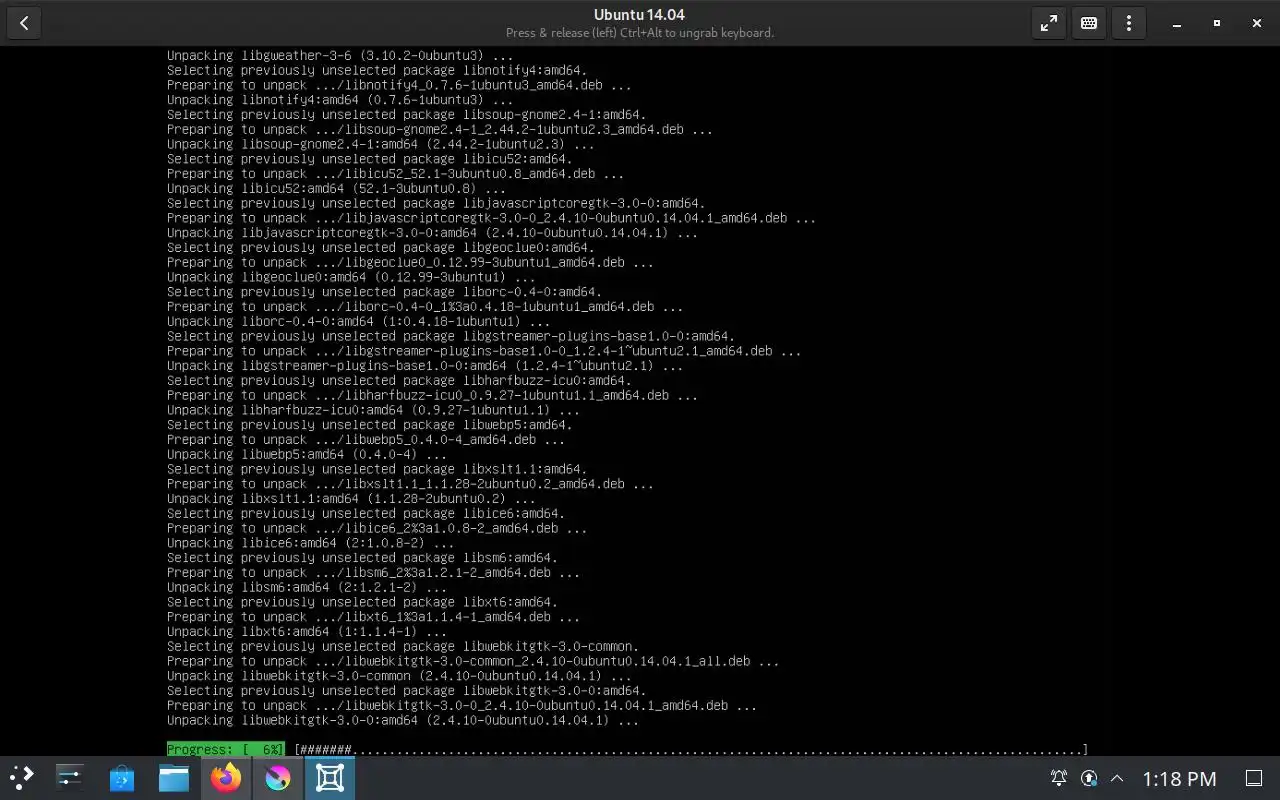Open the keyboard shortcuts sender icon
The width and height of the screenshot is (1280, 800).
pyautogui.click(x=1089, y=23)
